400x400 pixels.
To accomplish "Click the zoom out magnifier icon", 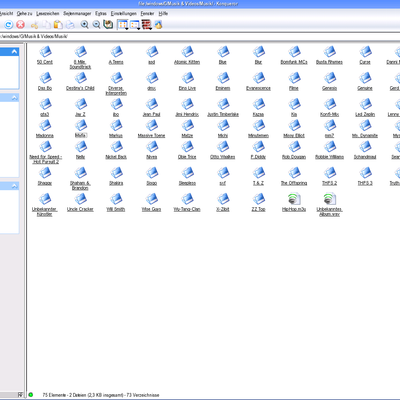I will coord(96,25).
